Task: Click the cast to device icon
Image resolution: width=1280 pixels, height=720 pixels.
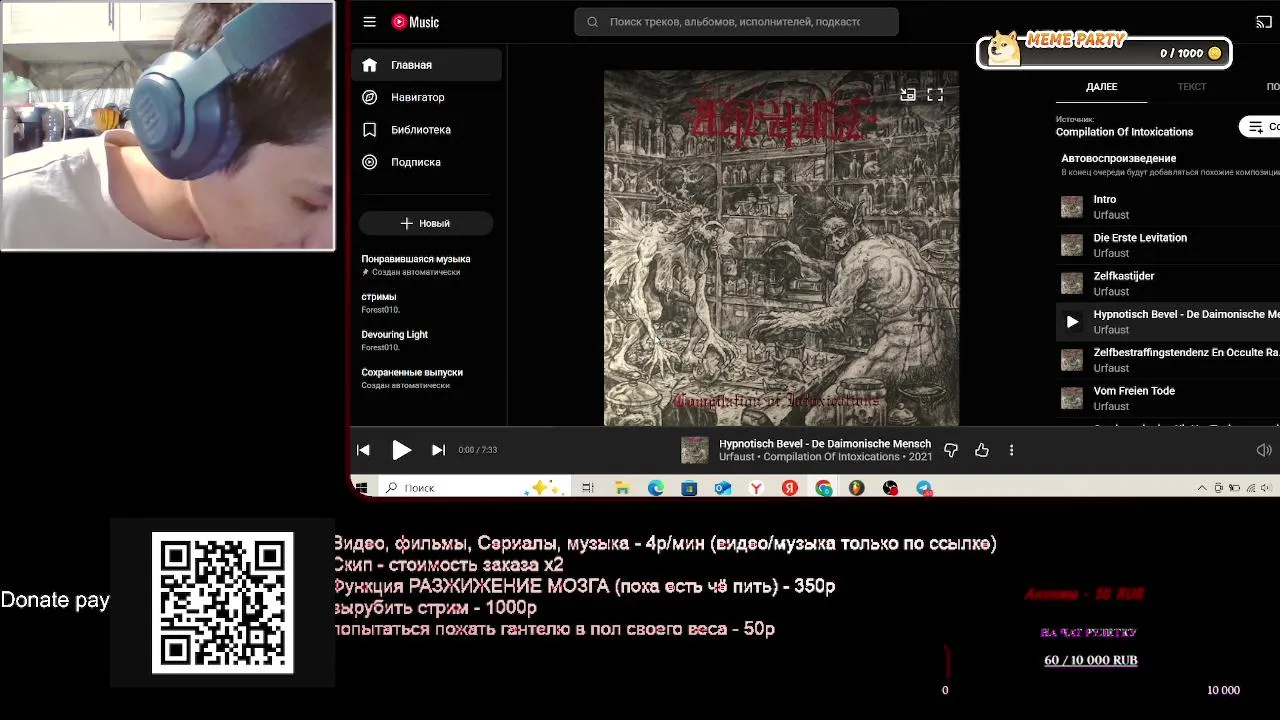Action: point(1264,22)
